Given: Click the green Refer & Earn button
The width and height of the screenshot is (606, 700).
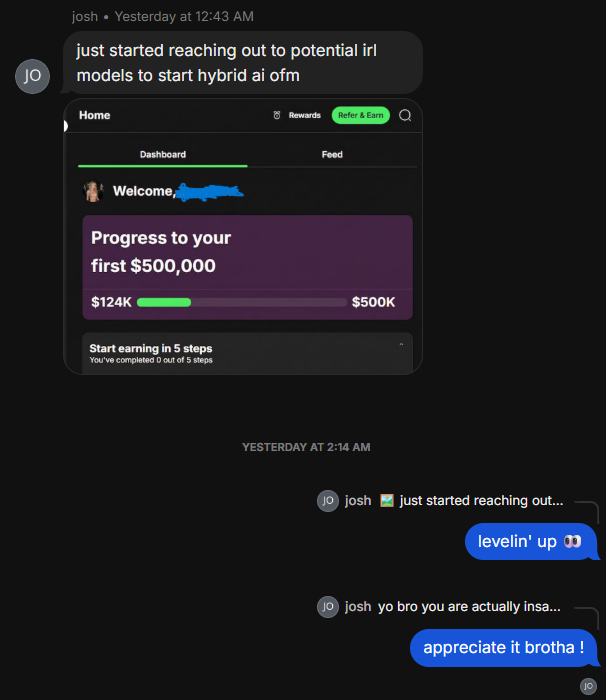Looking at the screenshot, I should coord(360,115).
